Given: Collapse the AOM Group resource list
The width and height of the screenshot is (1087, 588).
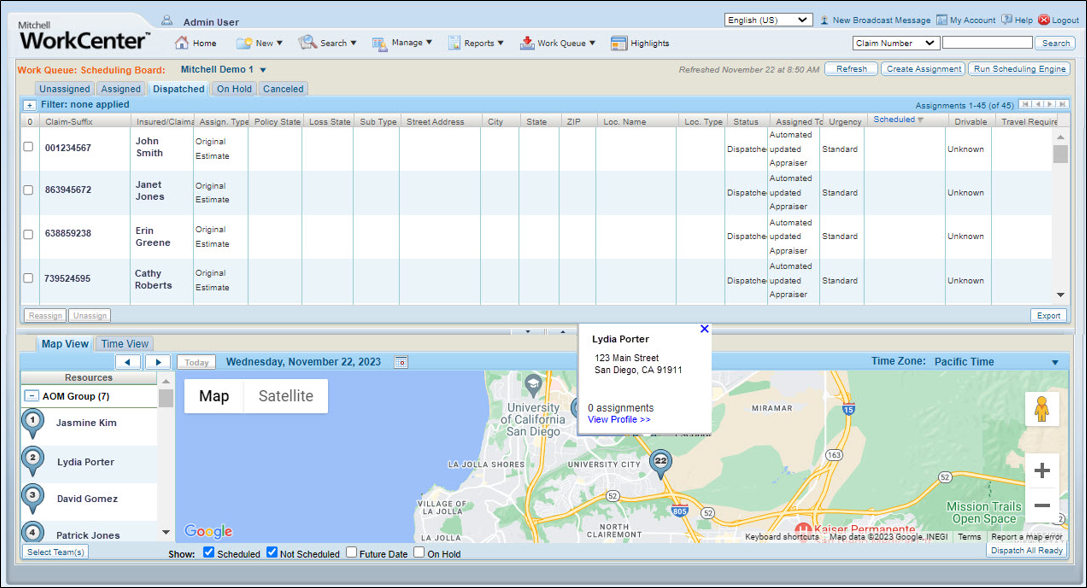Looking at the screenshot, I should pos(32,396).
